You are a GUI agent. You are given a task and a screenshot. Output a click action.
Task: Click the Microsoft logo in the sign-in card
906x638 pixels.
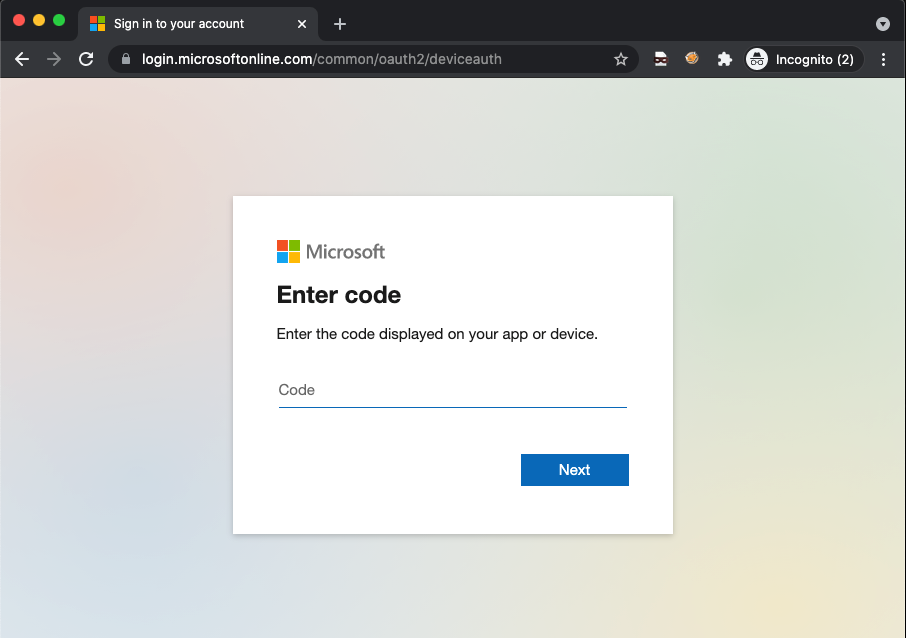tap(331, 251)
